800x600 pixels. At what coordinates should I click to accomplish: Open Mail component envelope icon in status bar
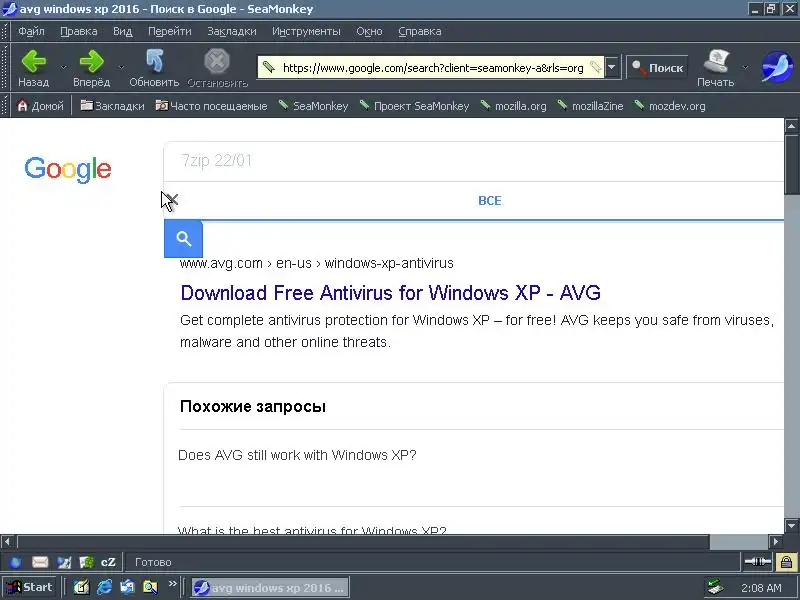(x=40, y=562)
